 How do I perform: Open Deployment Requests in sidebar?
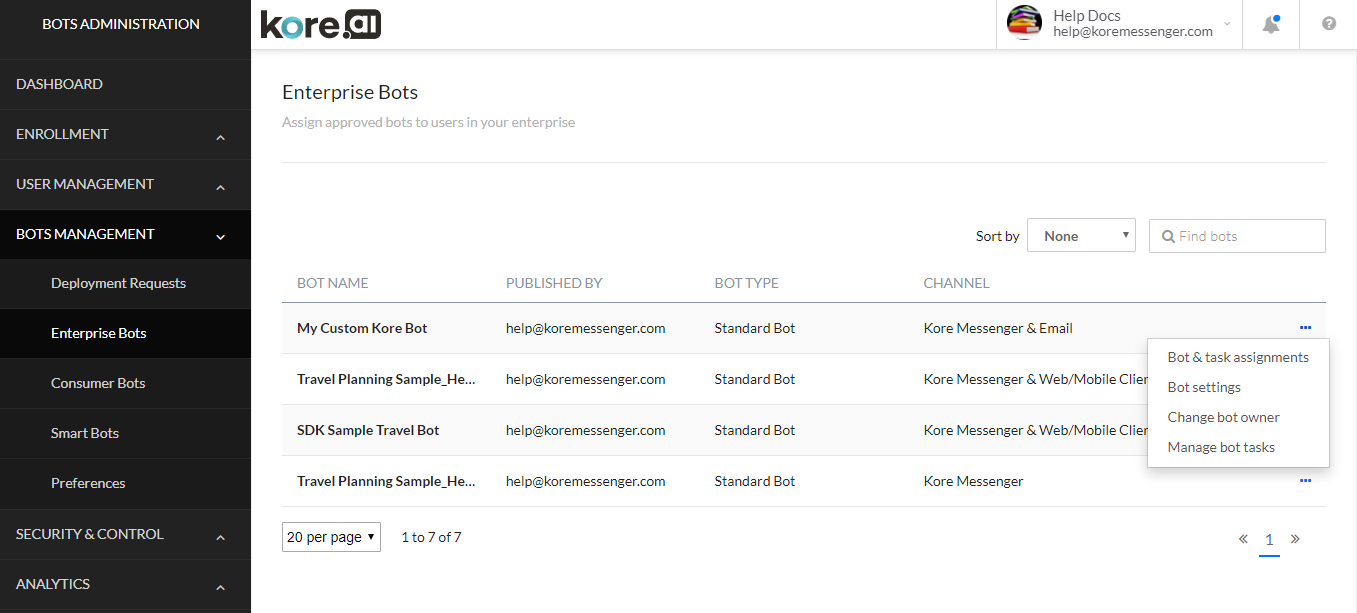pyautogui.click(x=118, y=283)
